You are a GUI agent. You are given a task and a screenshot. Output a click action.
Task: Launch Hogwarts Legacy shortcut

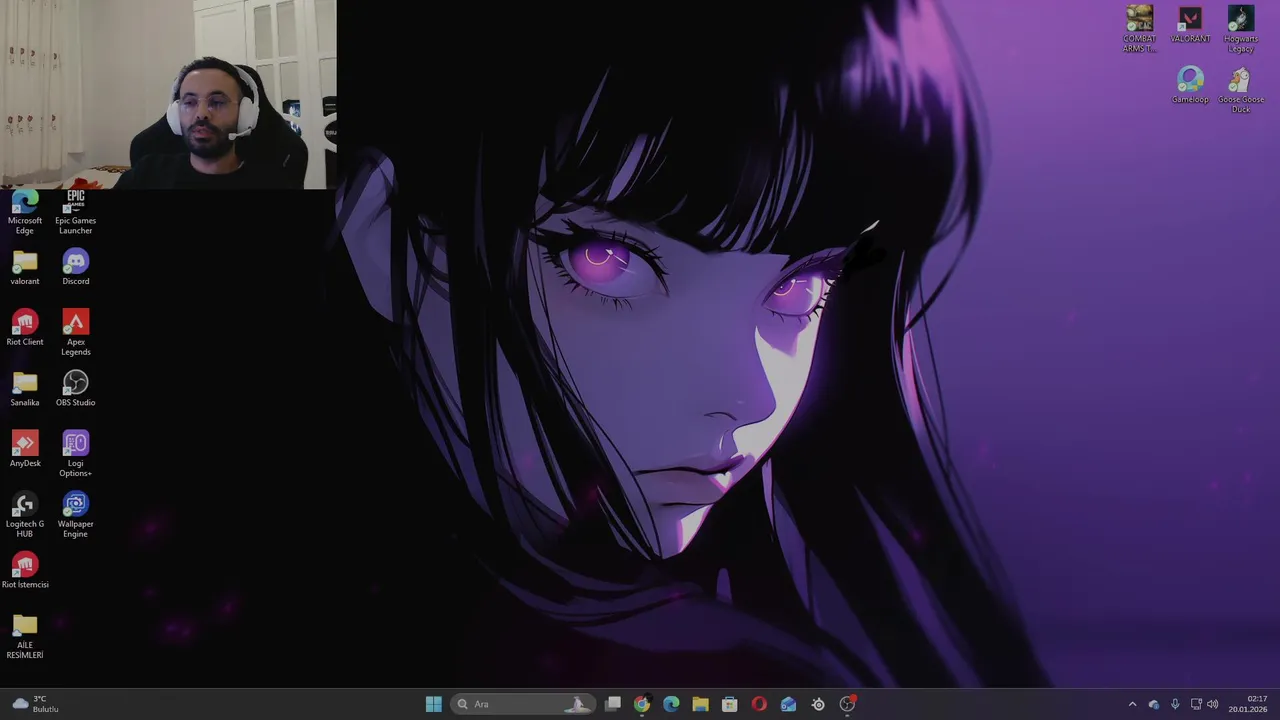click(x=1240, y=29)
